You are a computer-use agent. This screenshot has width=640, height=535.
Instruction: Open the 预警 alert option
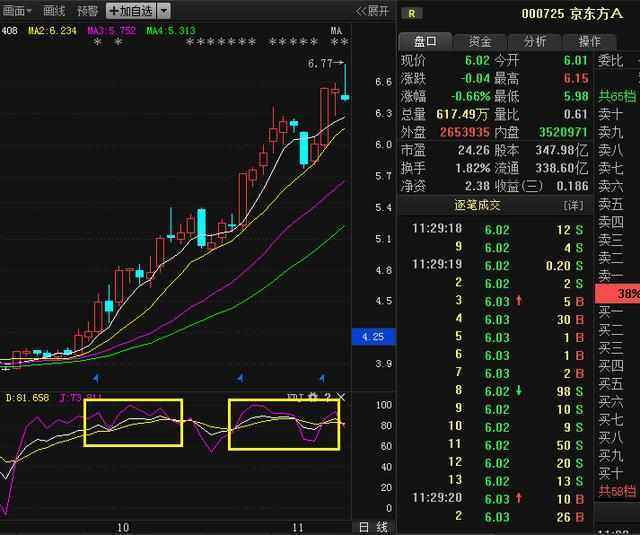click(x=87, y=11)
